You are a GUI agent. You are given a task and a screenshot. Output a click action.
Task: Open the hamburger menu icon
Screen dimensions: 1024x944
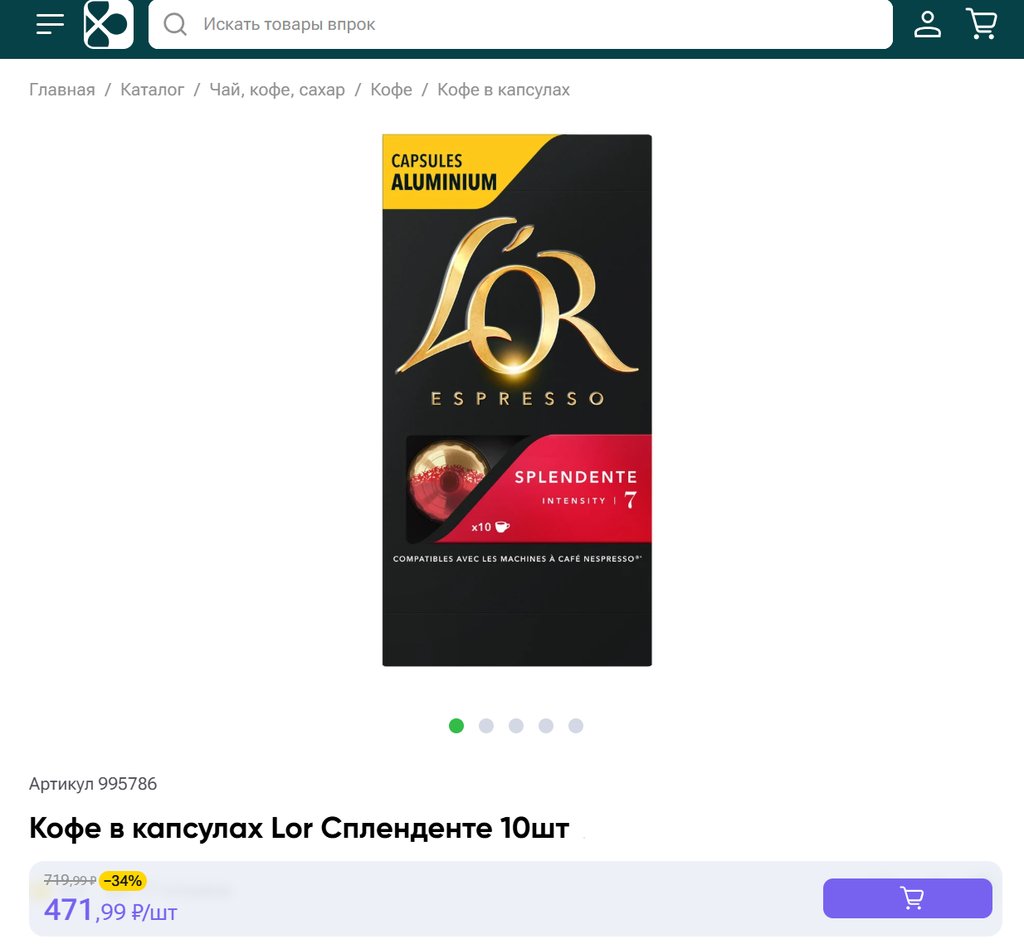[x=50, y=24]
